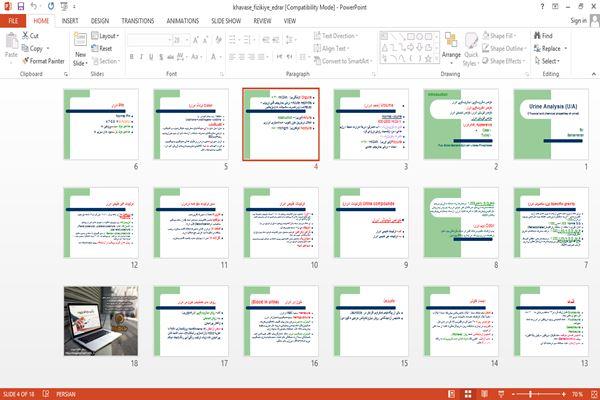Screen dimensions: 600x400
Task: Collapse the ribbon arrow
Action: [593, 74]
